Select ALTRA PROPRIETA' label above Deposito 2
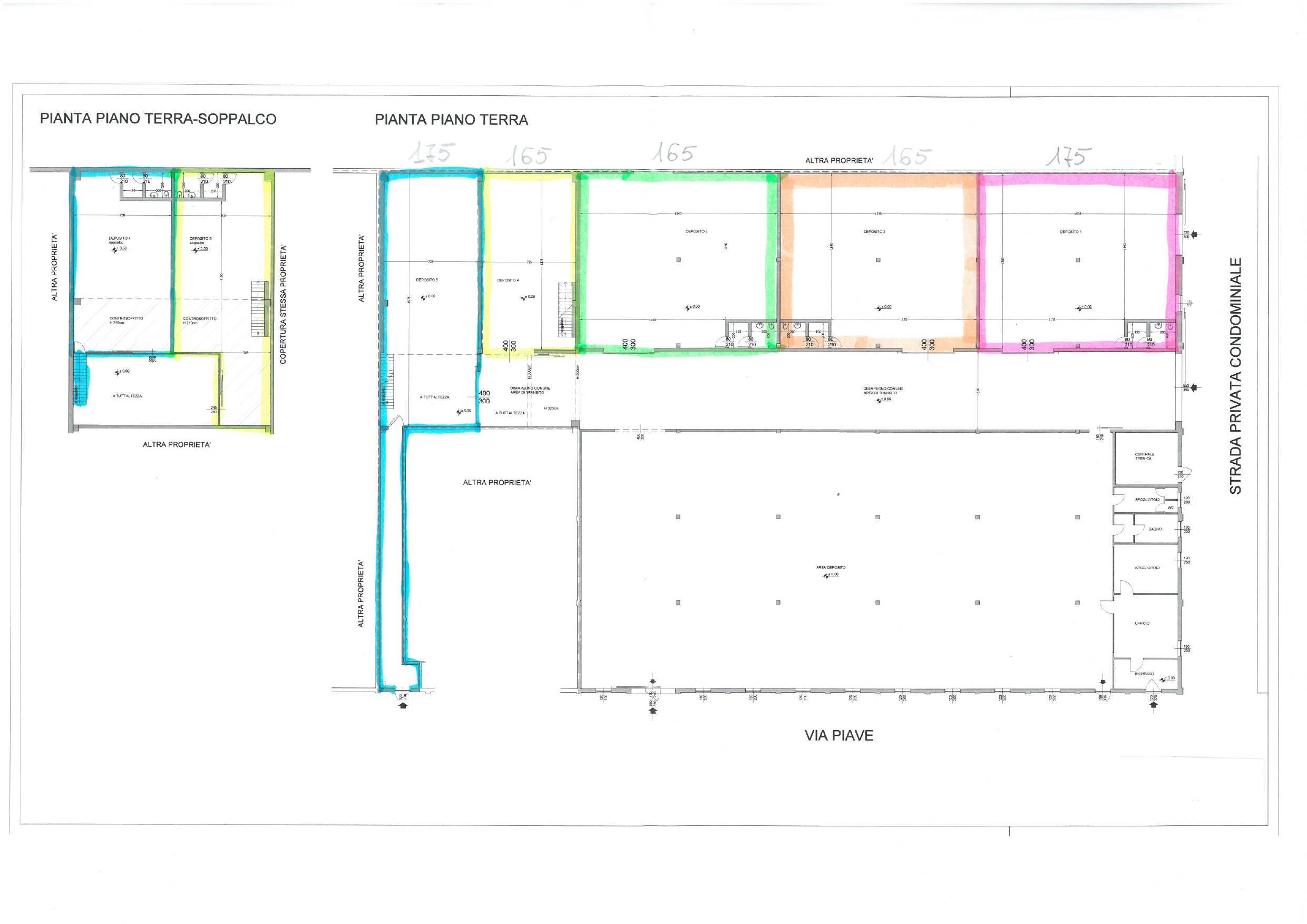Viewport: 1307px width, 924px height. point(839,161)
